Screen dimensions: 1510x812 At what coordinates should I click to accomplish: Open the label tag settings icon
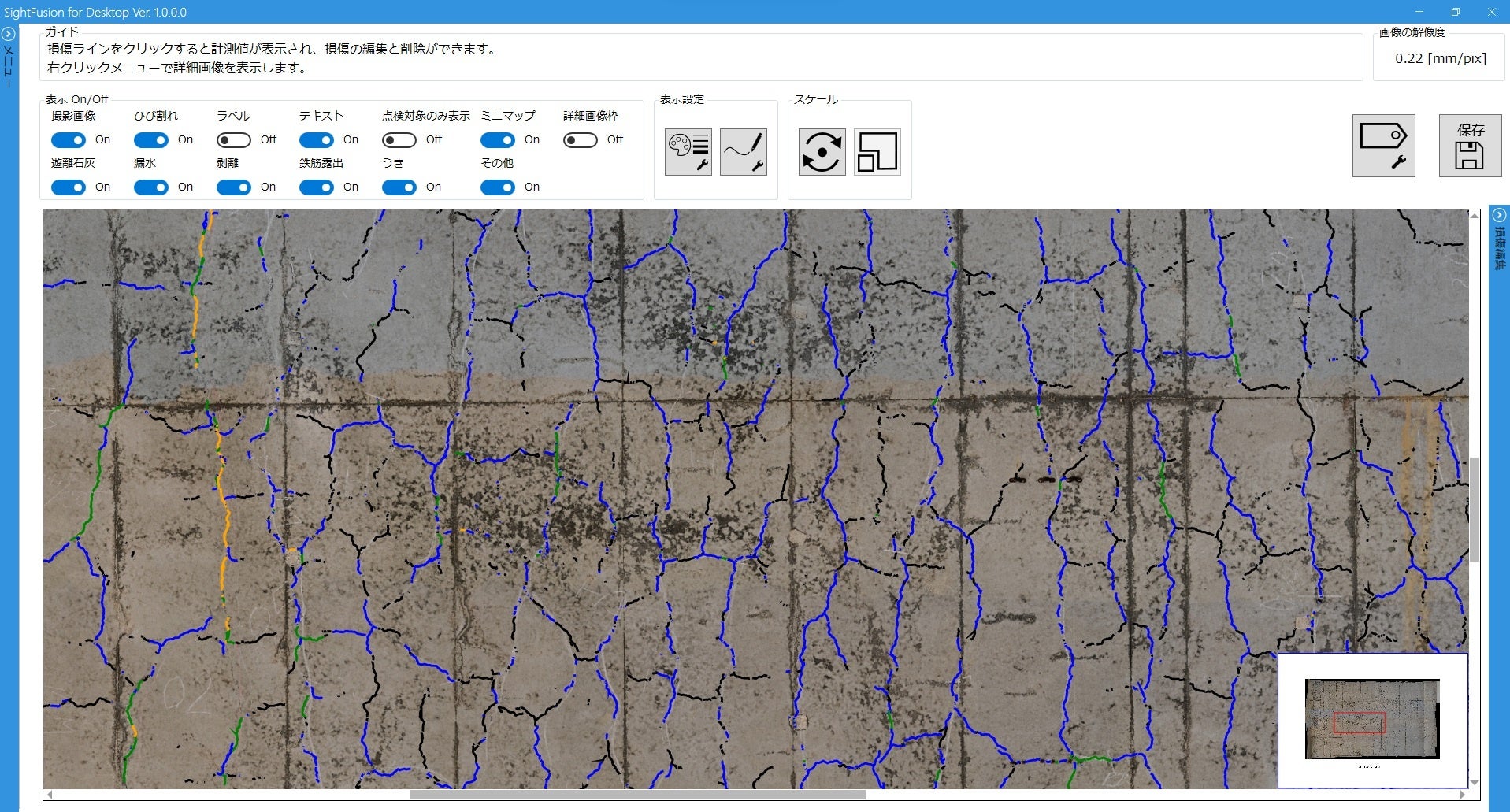click(1384, 146)
